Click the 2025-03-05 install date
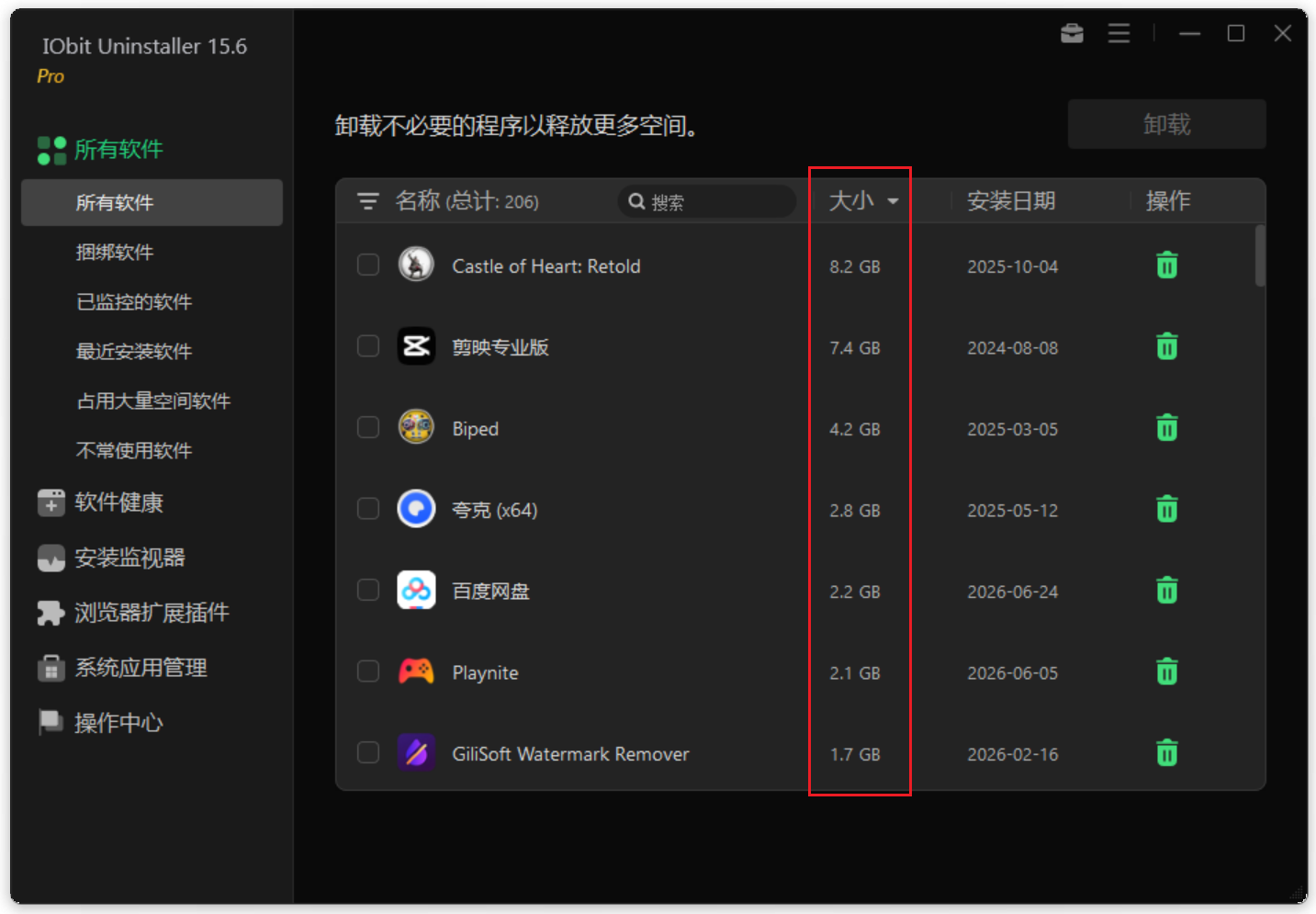This screenshot has width=1316, height=914. pos(1012,429)
